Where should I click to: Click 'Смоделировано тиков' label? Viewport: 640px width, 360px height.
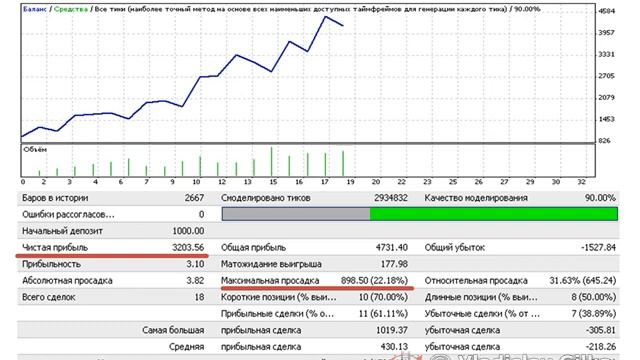[x=266, y=198]
